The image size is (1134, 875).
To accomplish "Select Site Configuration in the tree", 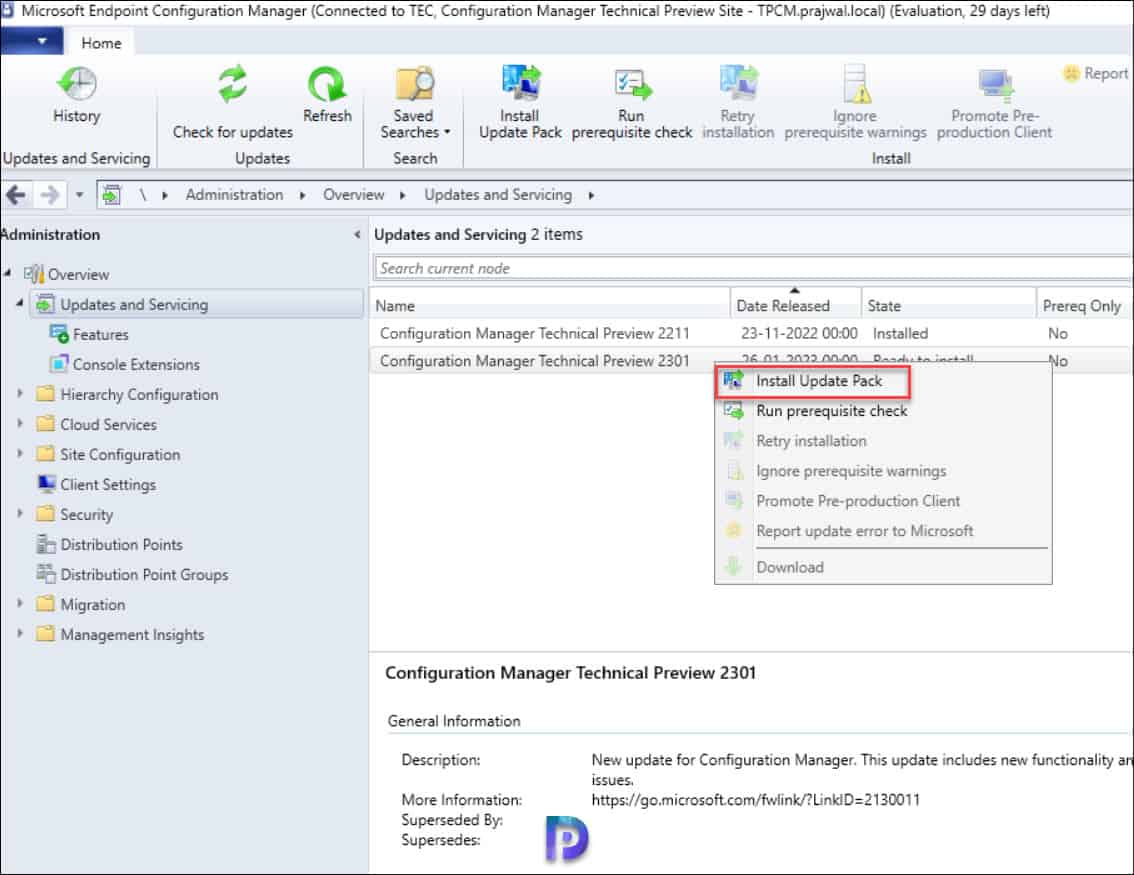I will (120, 454).
